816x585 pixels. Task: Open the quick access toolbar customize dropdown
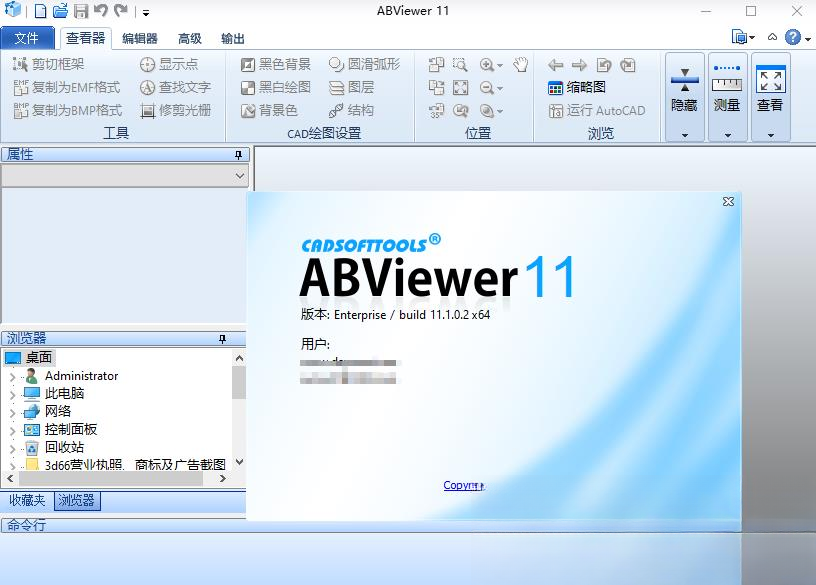tap(146, 12)
